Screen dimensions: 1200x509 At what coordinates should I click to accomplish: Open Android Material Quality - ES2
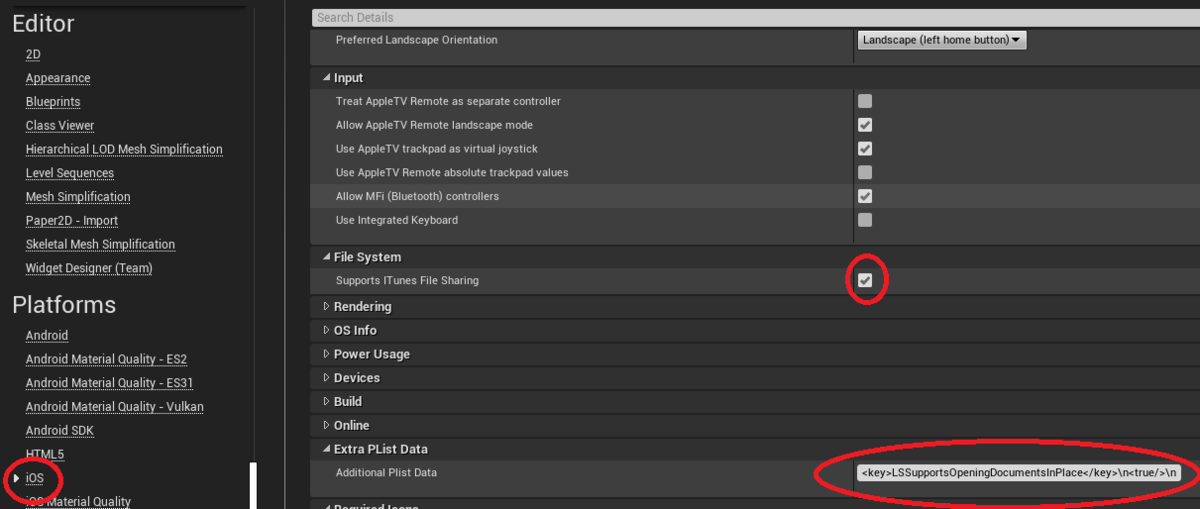[x=106, y=359]
